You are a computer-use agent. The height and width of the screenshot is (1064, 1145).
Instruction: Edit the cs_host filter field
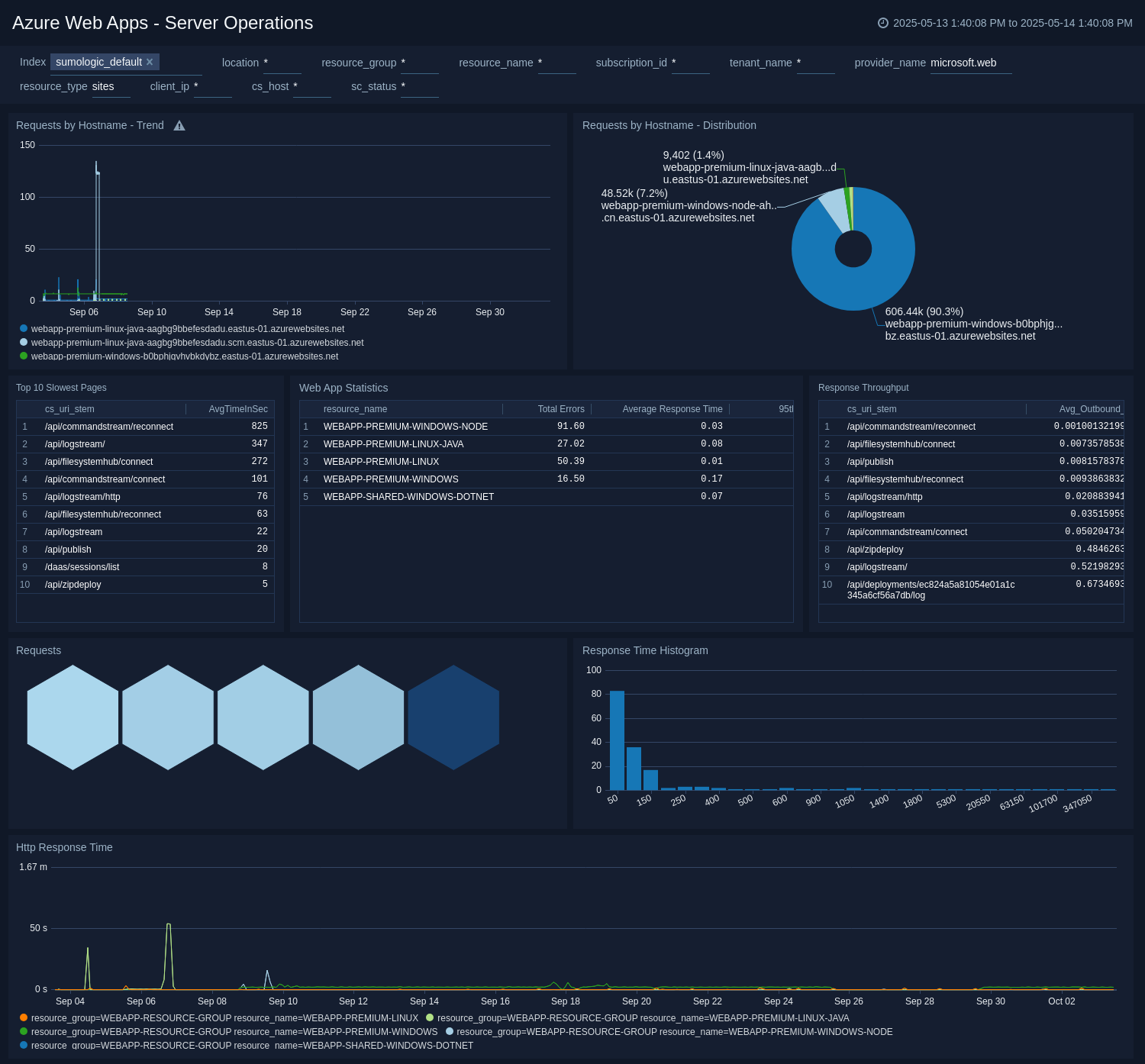(311, 87)
